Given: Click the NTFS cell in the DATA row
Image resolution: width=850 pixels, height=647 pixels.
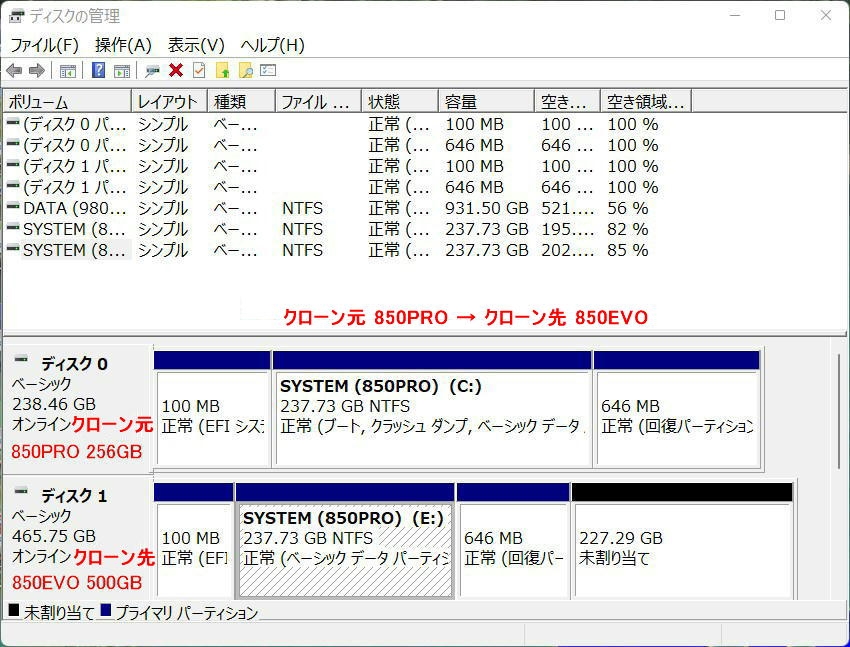Looking at the screenshot, I should (302, 209).
